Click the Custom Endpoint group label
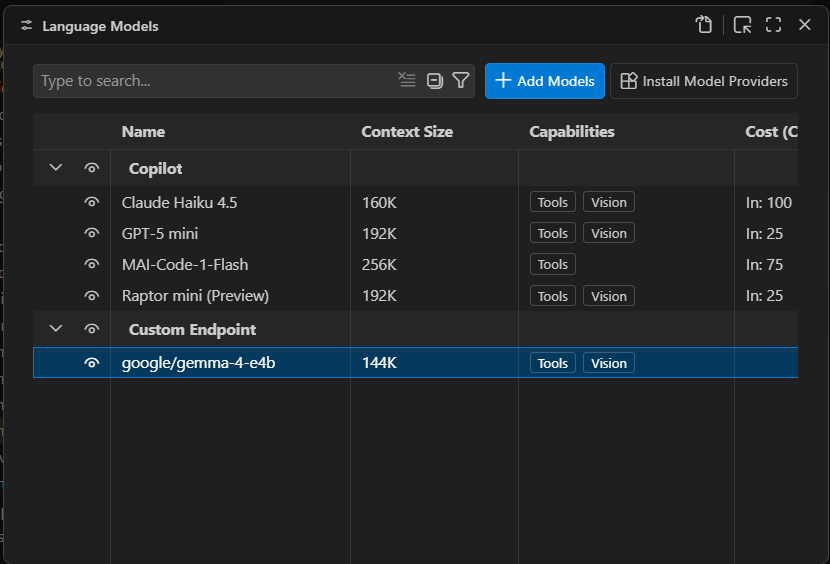Screen dimensions: 830x564 (x=192, y=329)
